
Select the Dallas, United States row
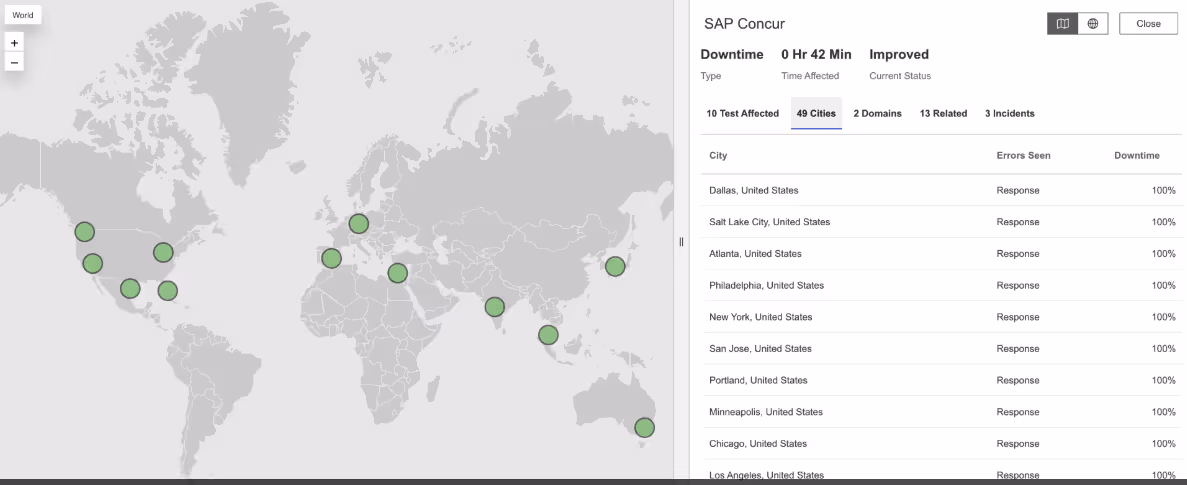pyautogui.click(x=941, y=191)
